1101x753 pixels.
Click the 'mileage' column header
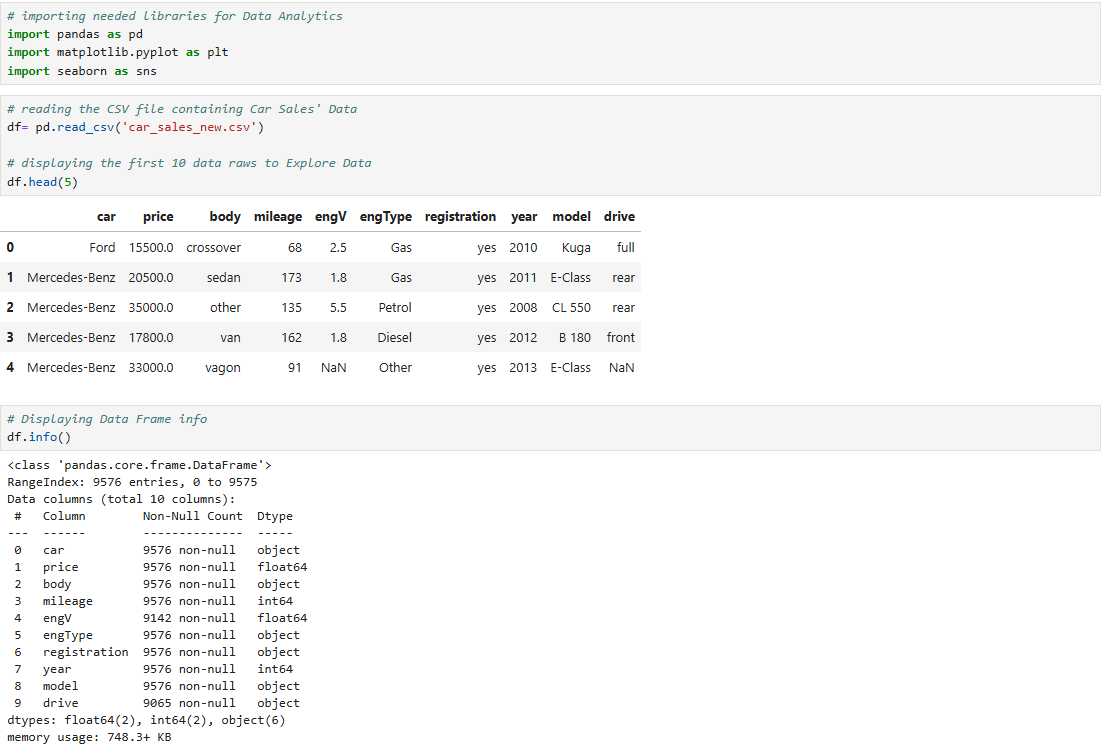point(277,216)
